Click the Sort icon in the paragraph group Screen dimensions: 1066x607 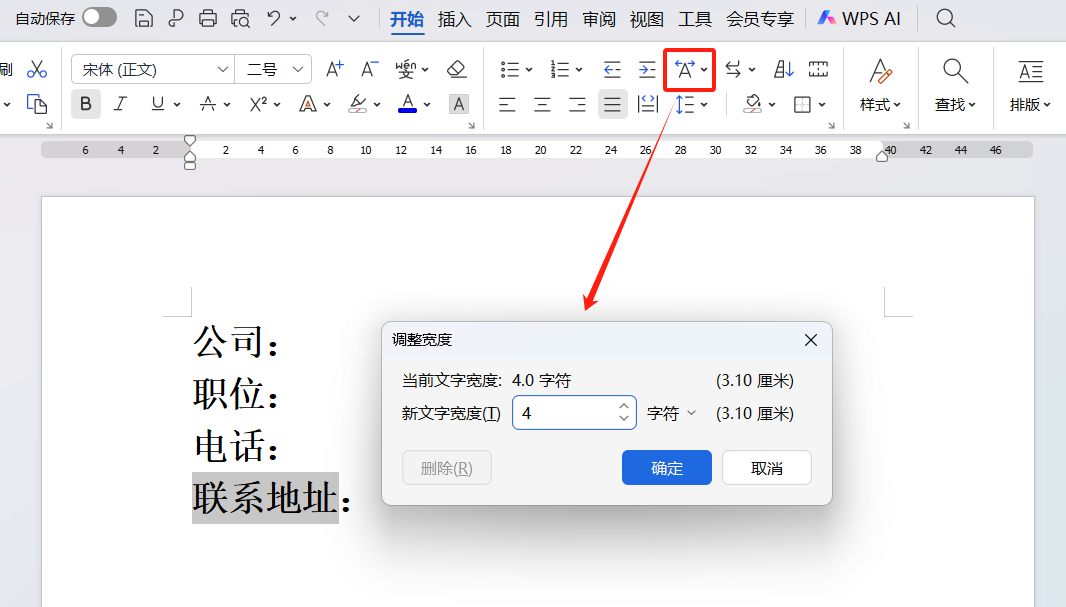click(x=783, y=69)
